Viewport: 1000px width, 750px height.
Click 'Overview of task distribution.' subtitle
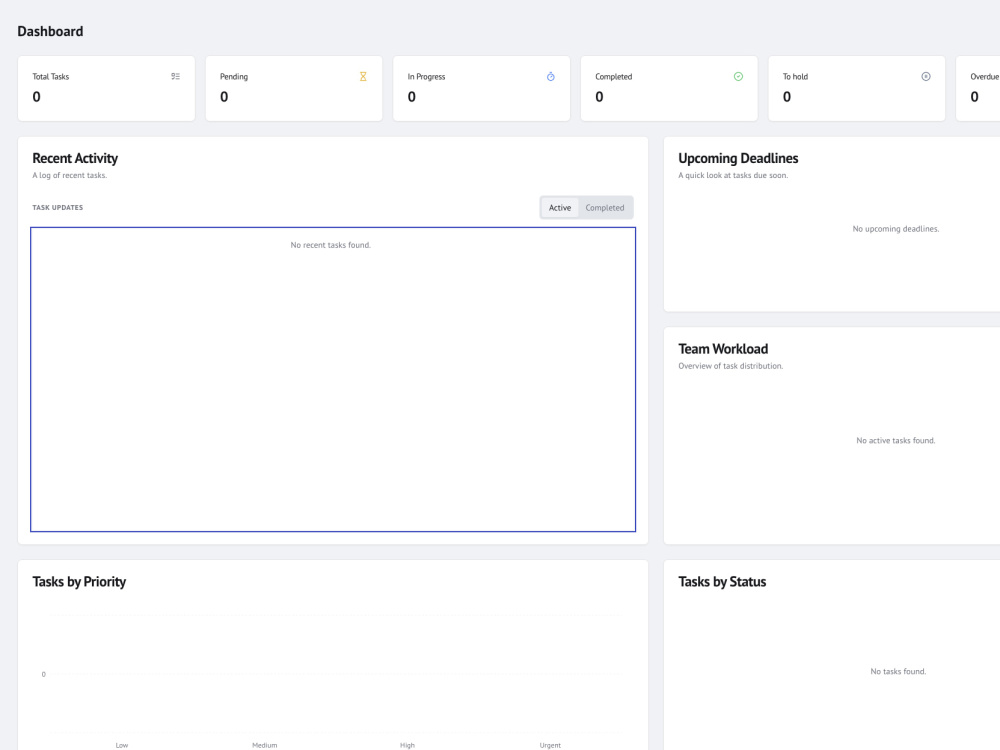coord(730,366)
